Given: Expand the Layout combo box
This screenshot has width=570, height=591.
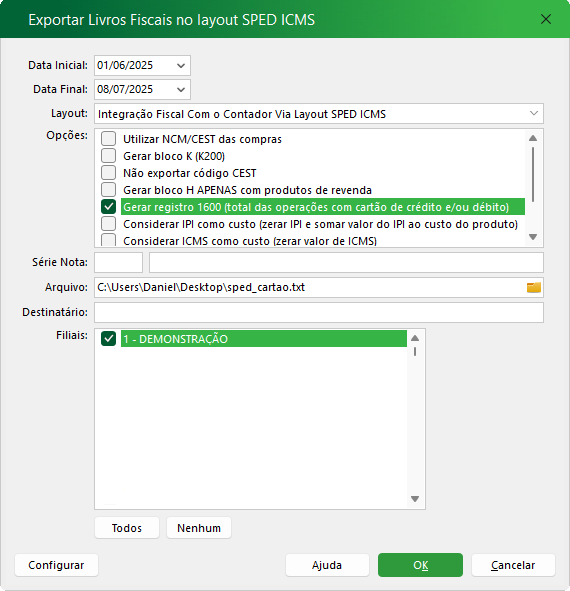Looking at the screenshot, I should [x=533, y=113].
